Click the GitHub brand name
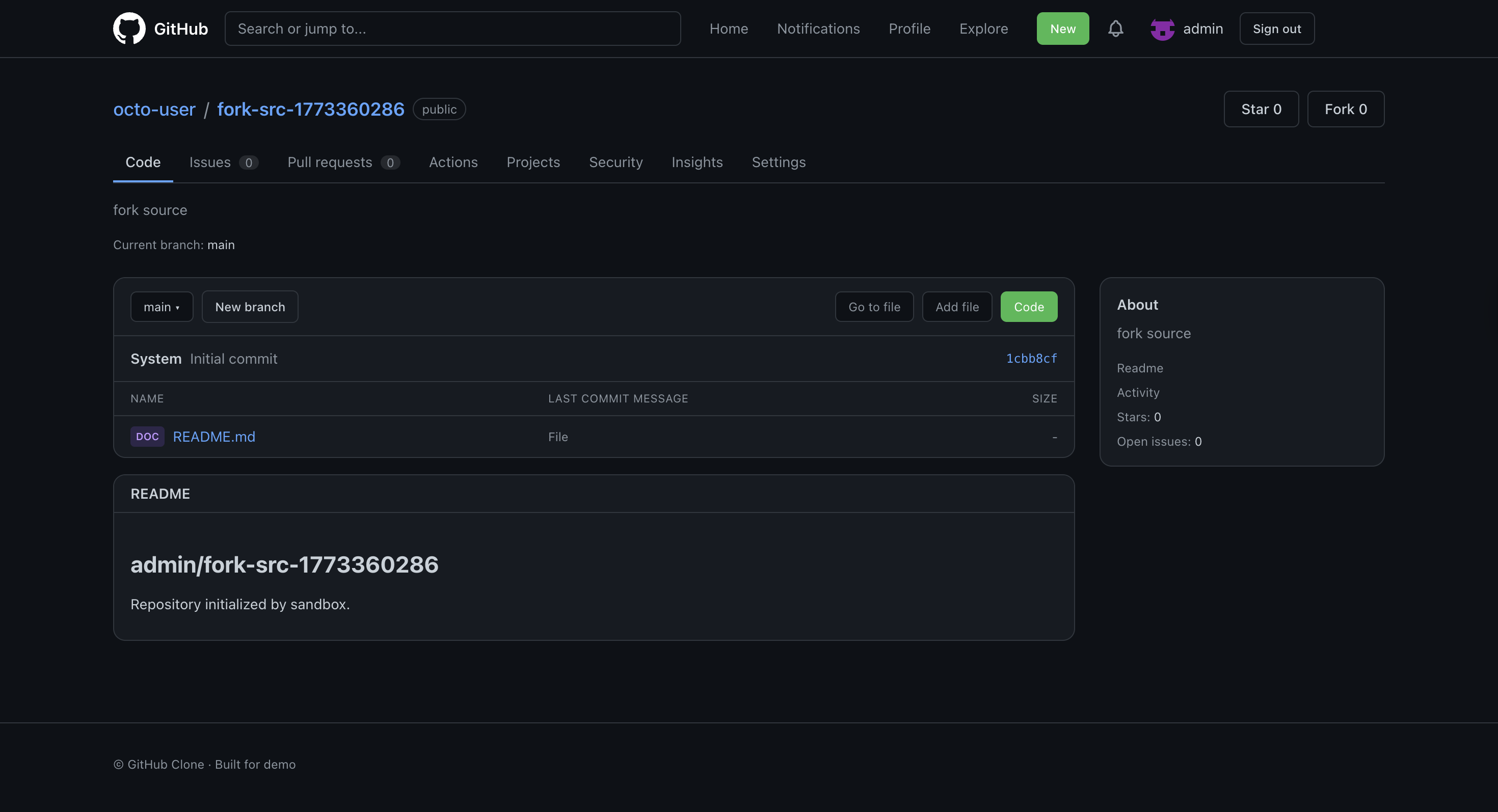1498x812 pixels. pos(181,29)
